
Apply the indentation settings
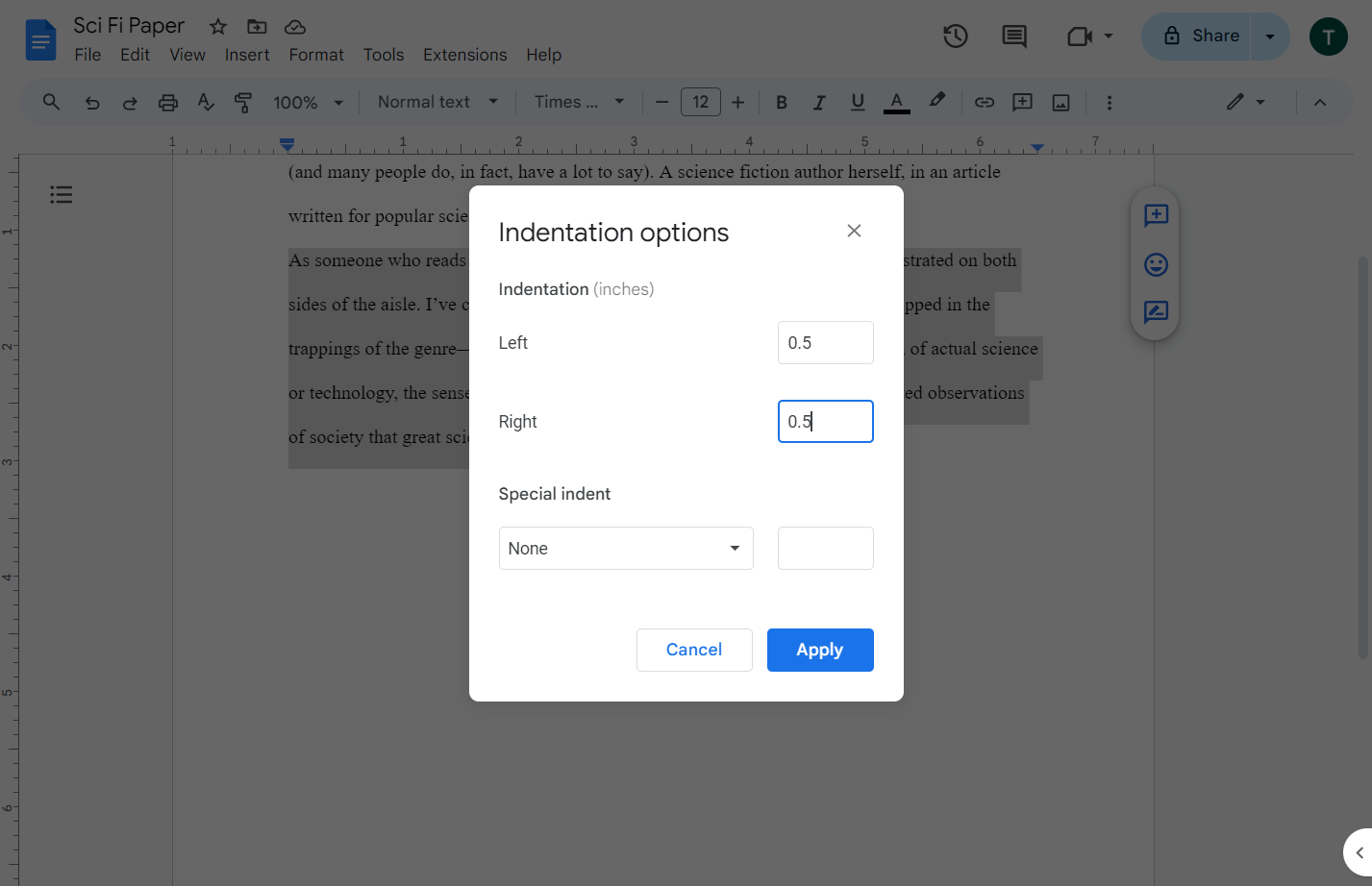tap(820, 650)
